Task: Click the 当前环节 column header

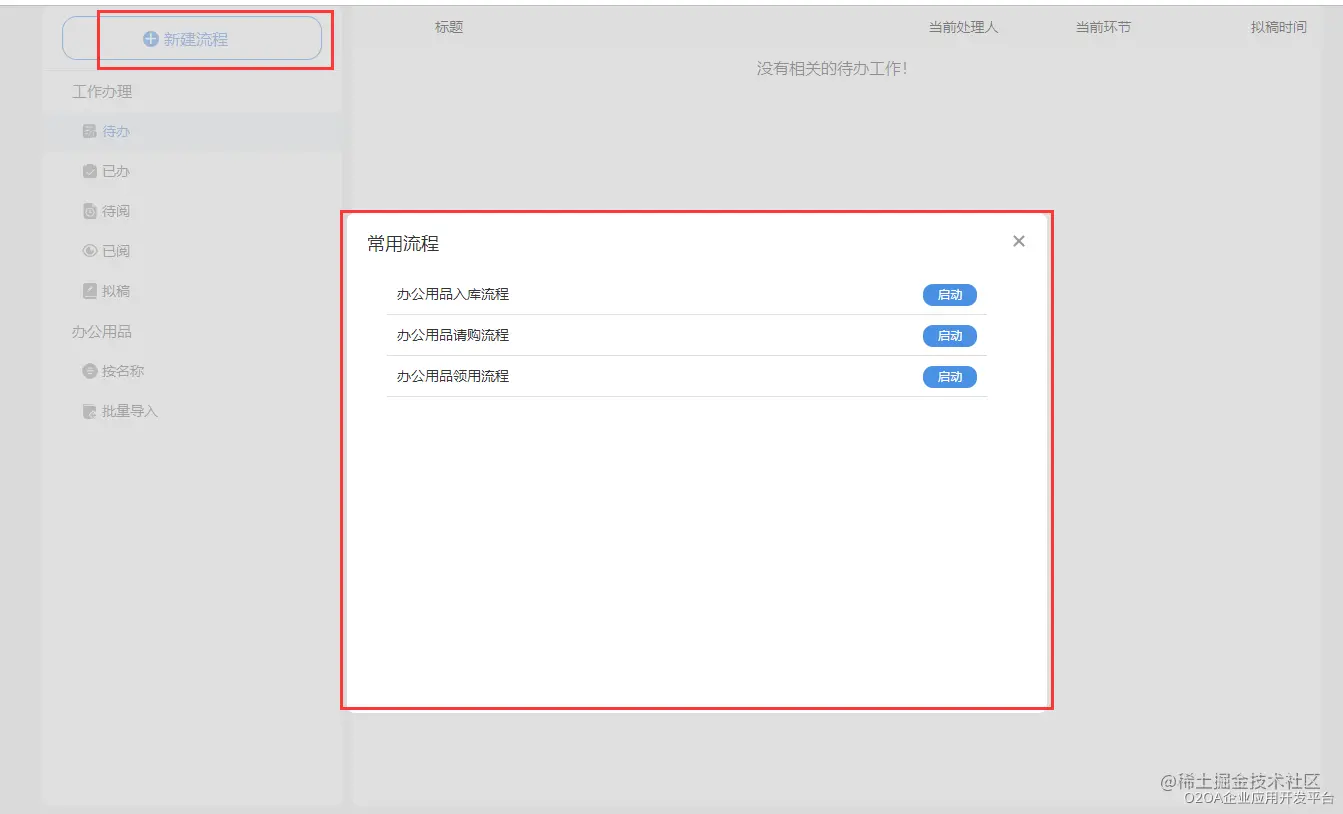Action: point(1103,27)
